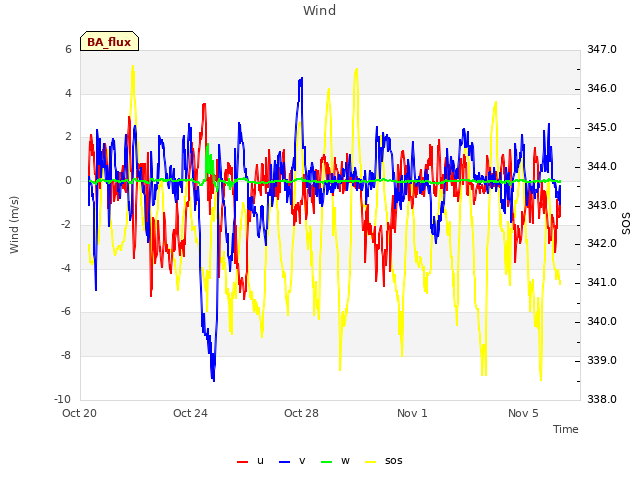This screenshot has height=480, width=640.
Task: Select the 'w' legend label
Action: click(x=345, y=461)
